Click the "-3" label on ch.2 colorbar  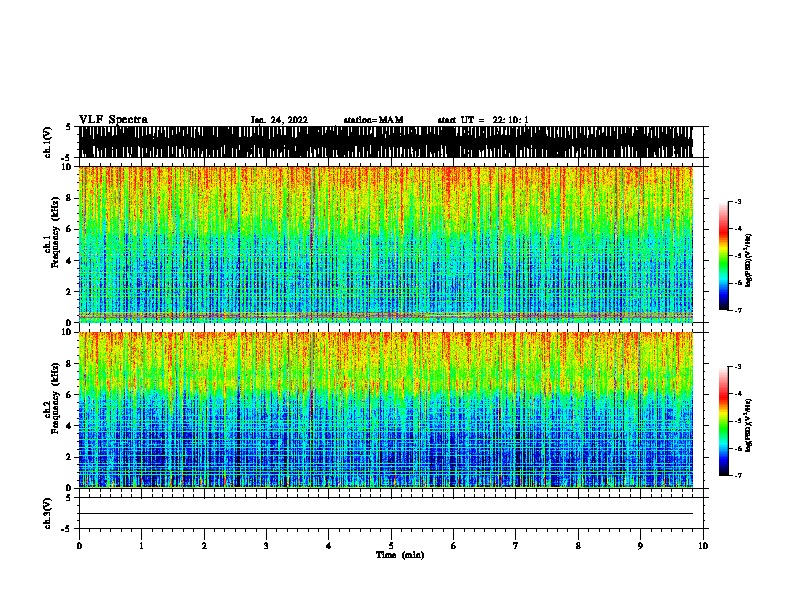click(x=738, y=367)
